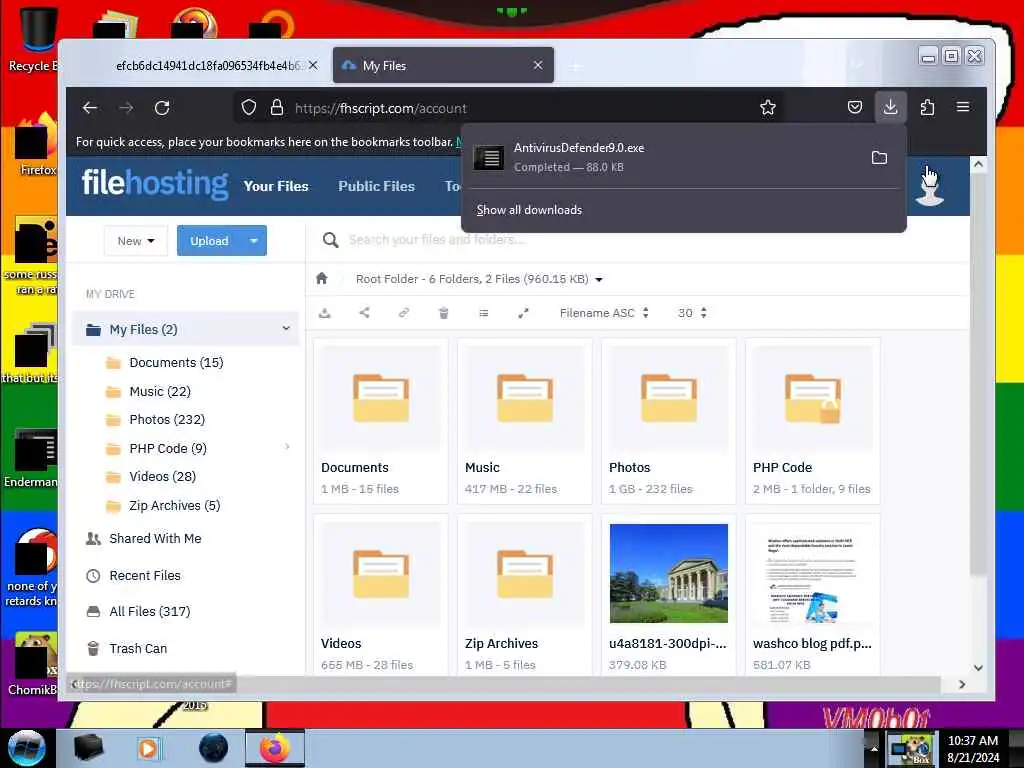Screen dimensions: 1024x768
Task: Open the Documents folder tile
Action: (x=381, y=421)
